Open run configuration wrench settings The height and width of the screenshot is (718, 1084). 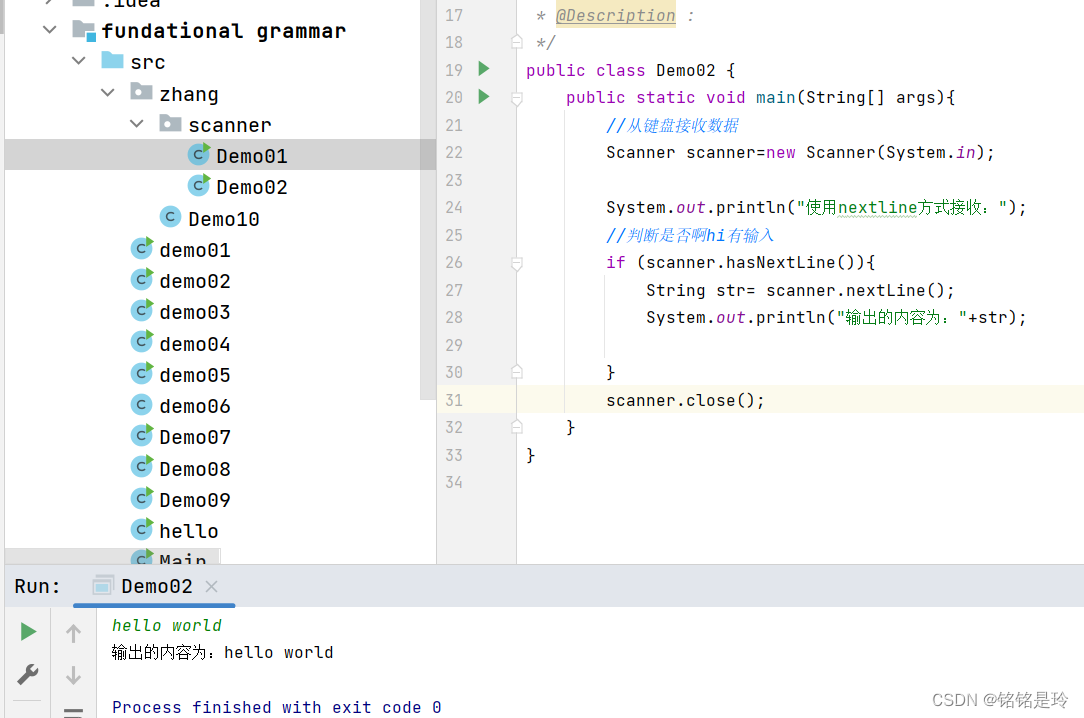[28, 674]
